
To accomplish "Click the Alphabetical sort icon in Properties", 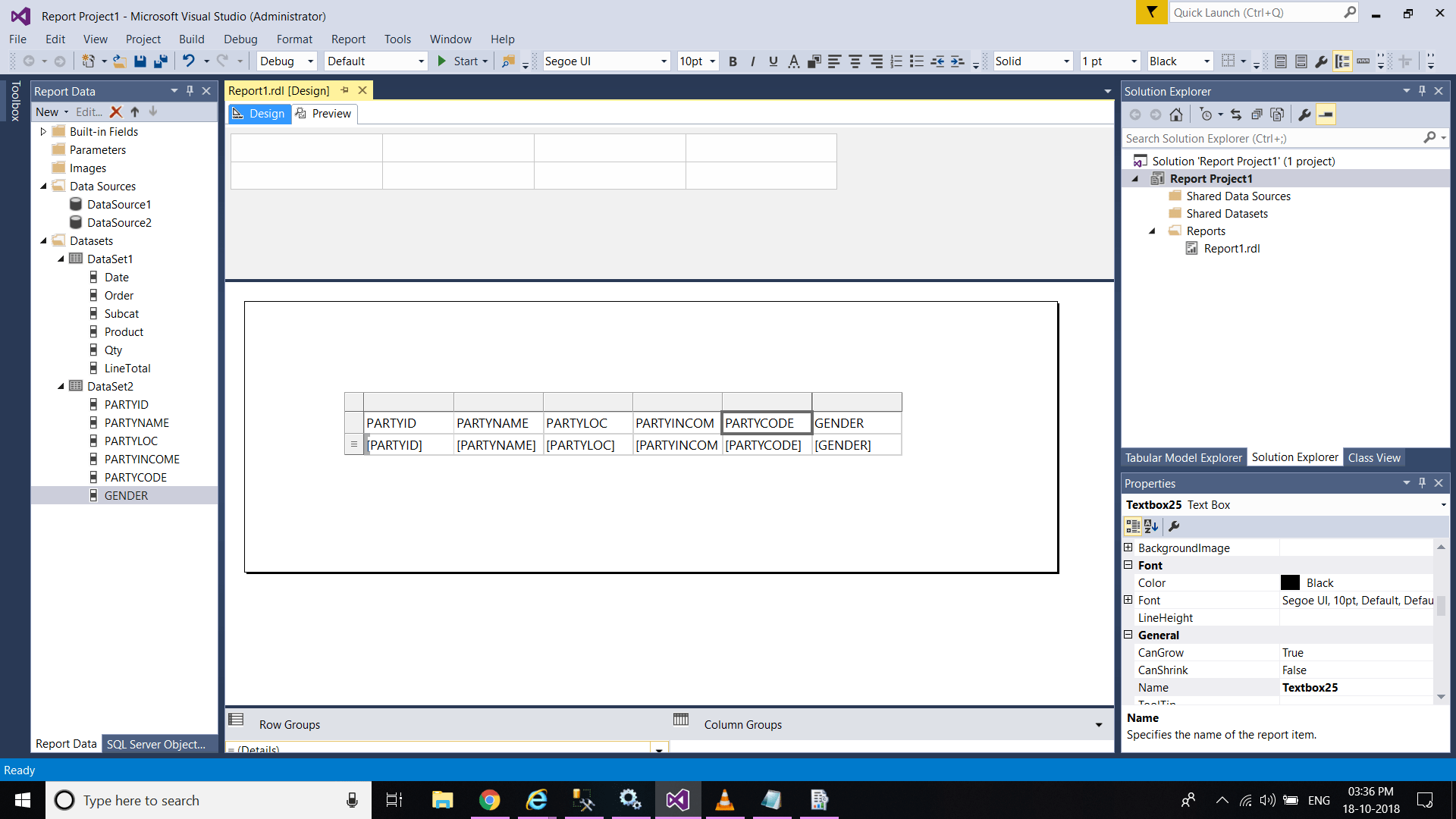I will tap(1151, 526).
